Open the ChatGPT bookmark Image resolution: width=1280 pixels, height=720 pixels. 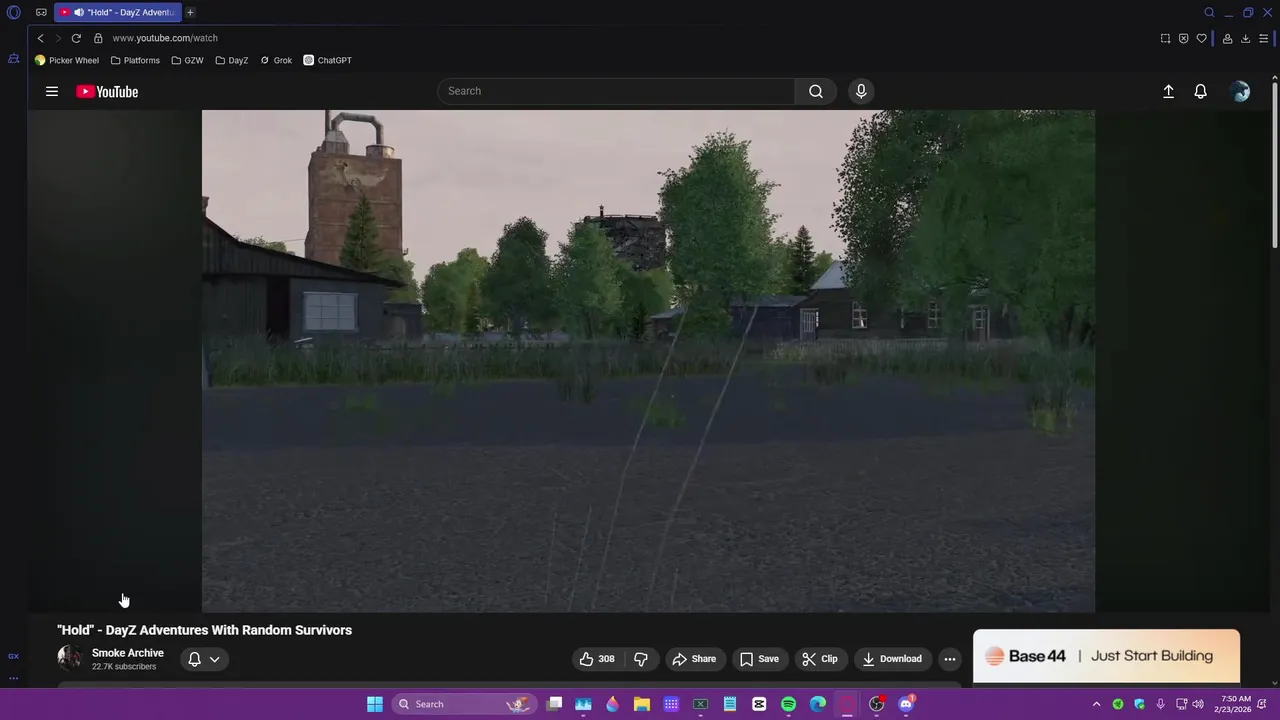328,60
